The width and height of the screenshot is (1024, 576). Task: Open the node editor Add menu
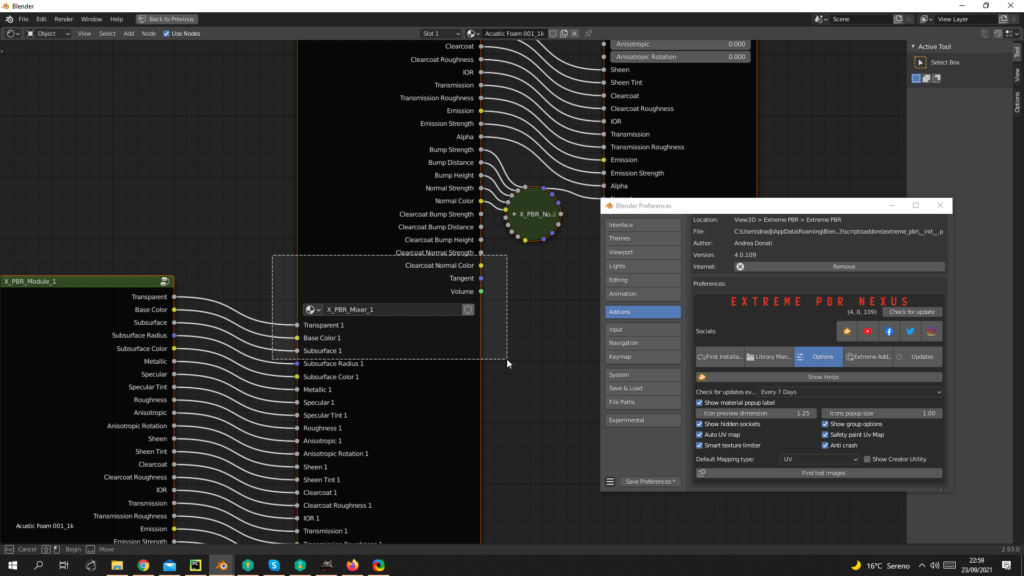[129, 33]
